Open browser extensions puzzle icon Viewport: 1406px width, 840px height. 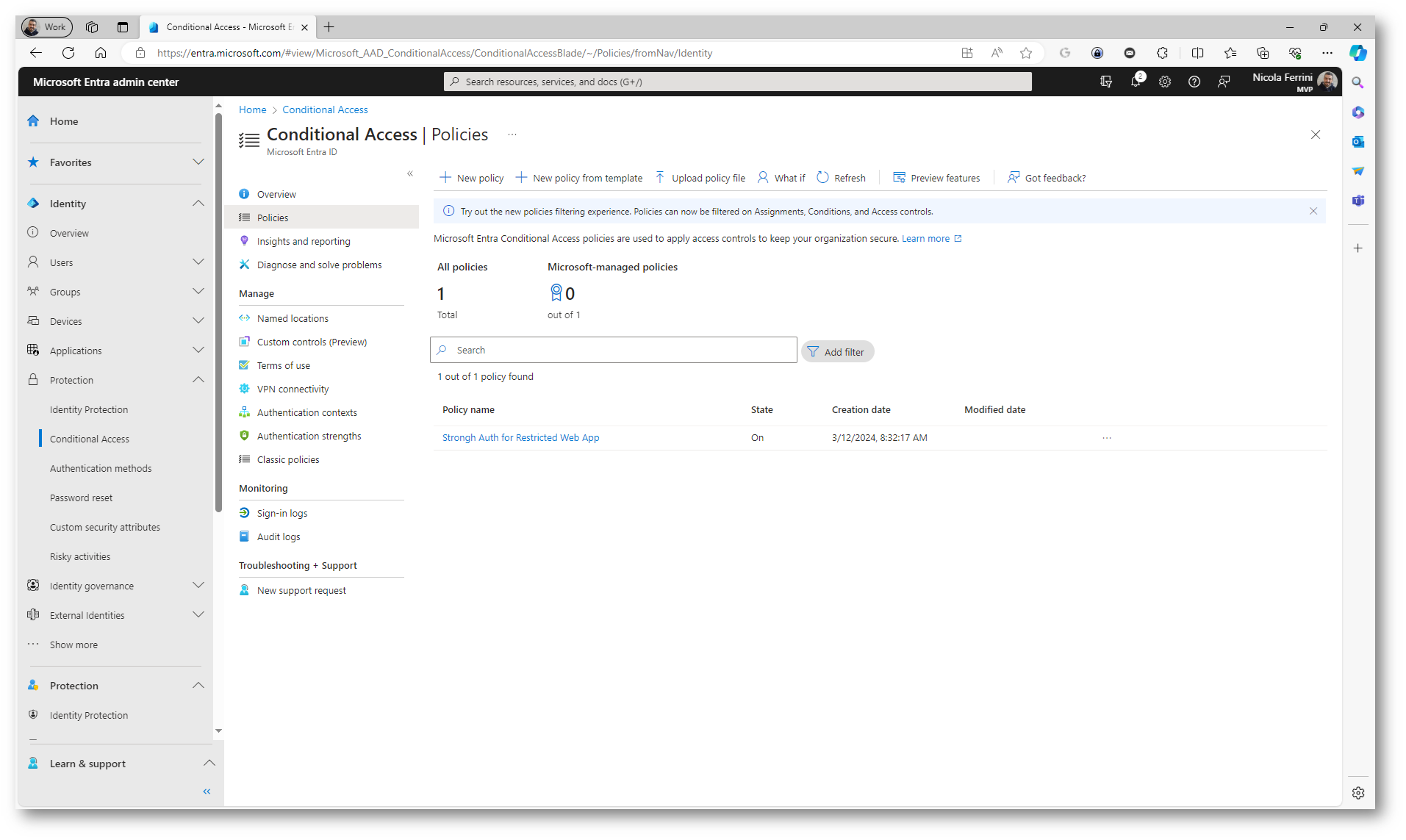click(1162, 53)
